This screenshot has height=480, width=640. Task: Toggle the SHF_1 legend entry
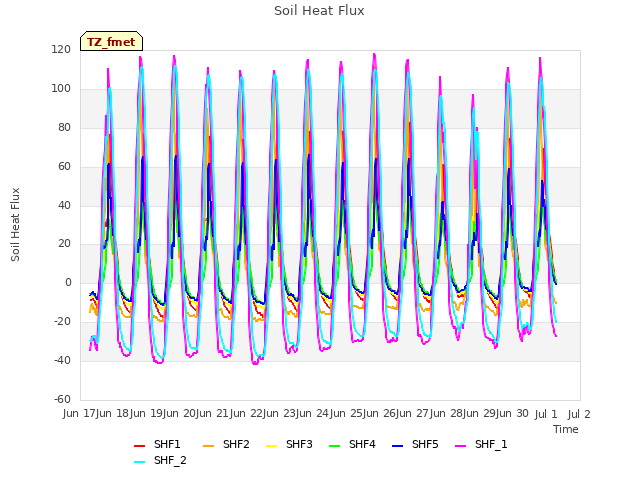coord(481,444)
